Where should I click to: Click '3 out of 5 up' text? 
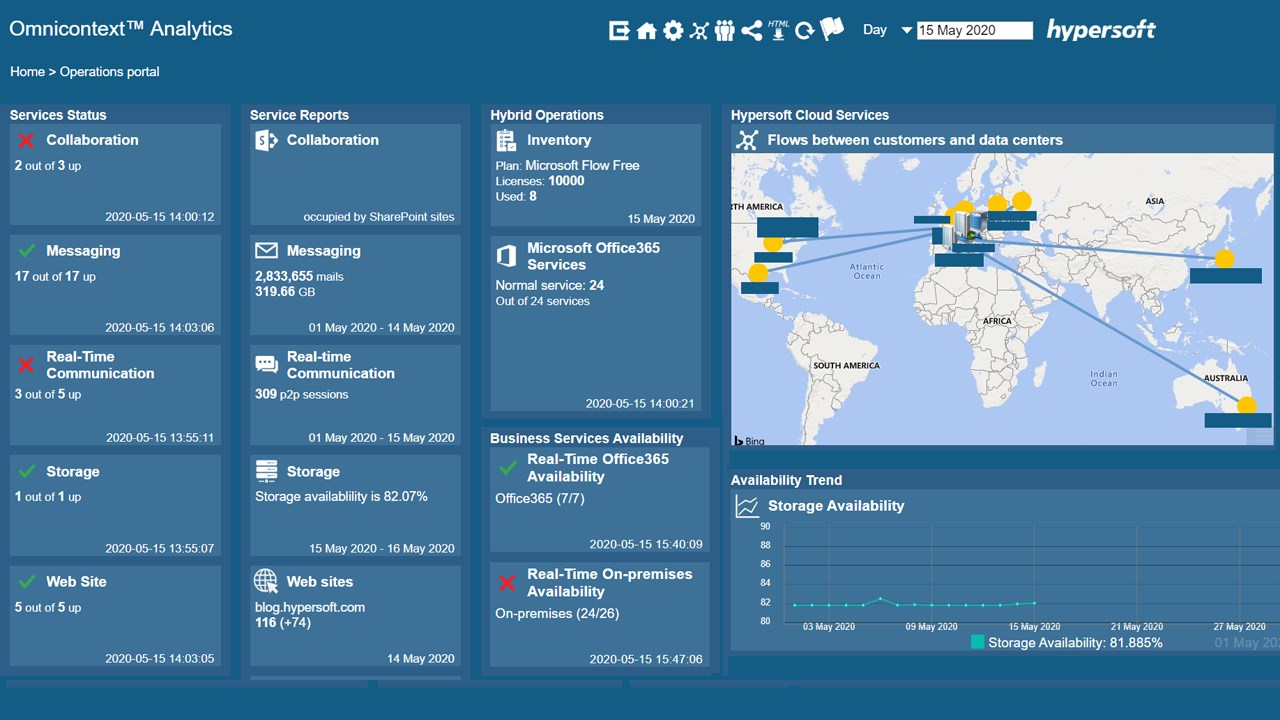point(48,394)
